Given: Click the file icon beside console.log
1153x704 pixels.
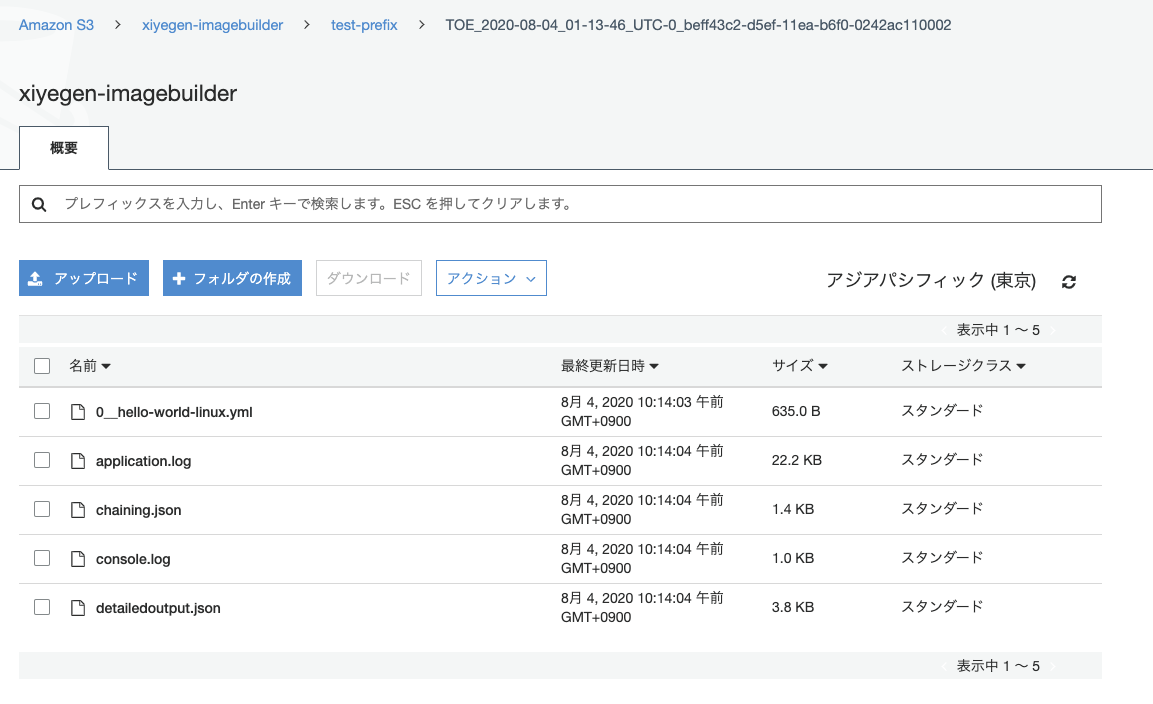Looking at the screenshot, I should tap(77, 559).
